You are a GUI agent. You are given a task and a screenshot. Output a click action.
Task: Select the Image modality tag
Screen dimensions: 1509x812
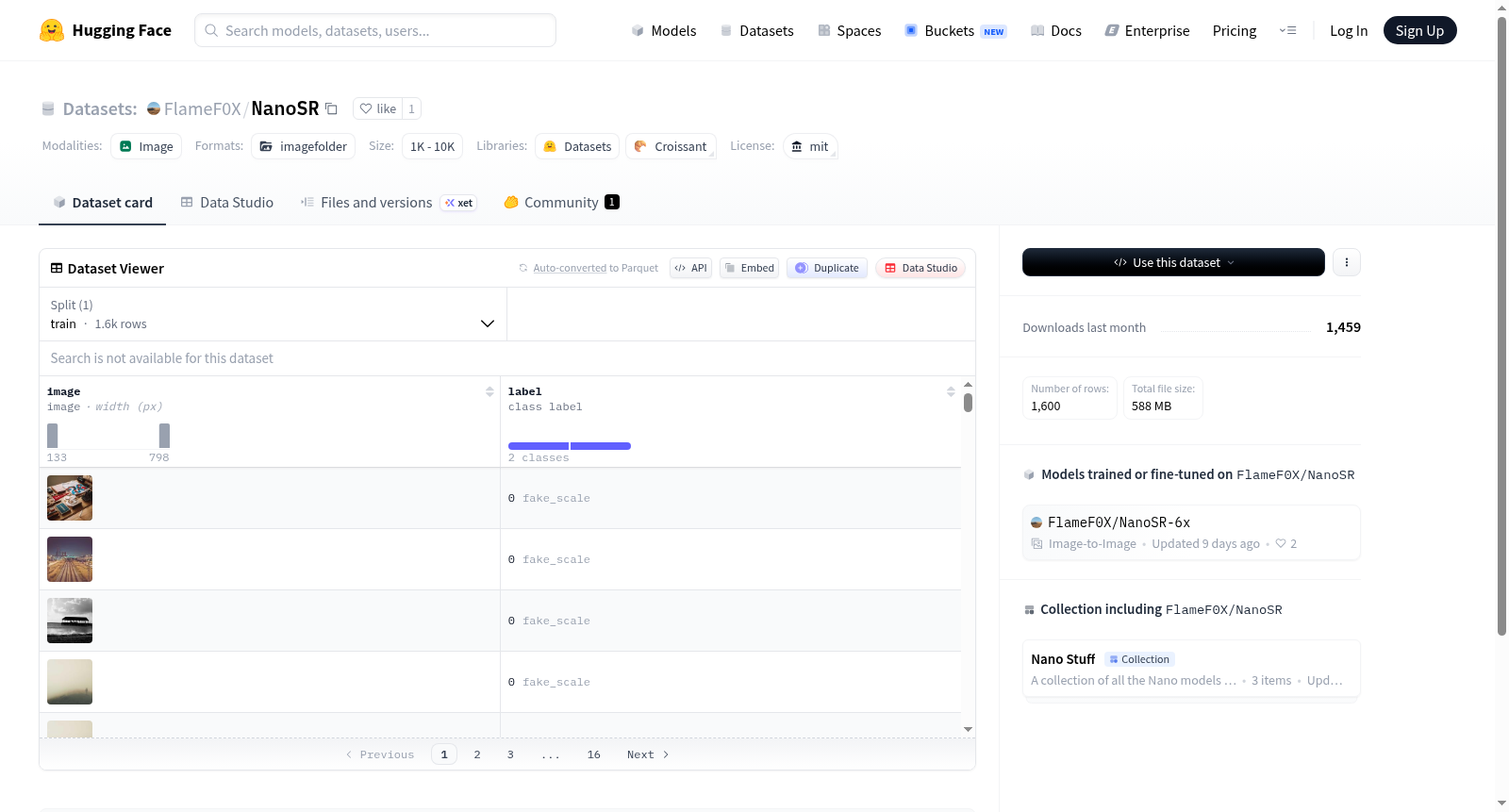146,146
